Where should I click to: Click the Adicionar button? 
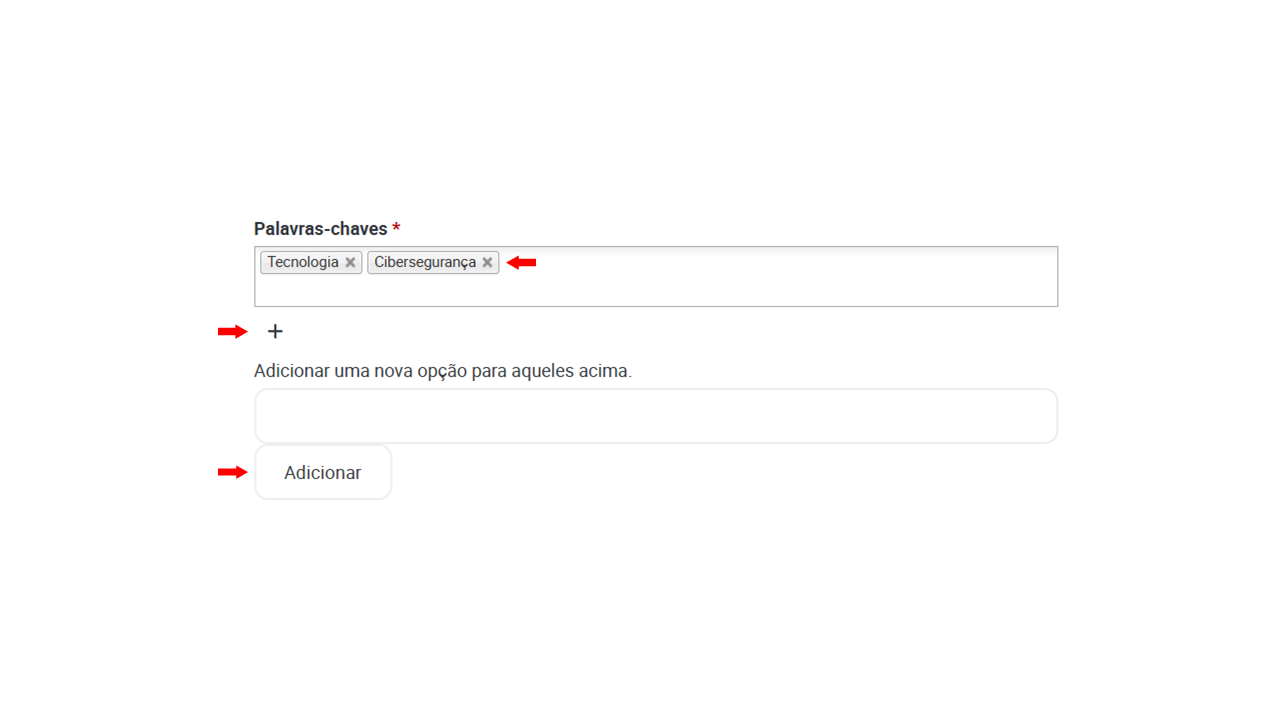[x=323, y=472]
